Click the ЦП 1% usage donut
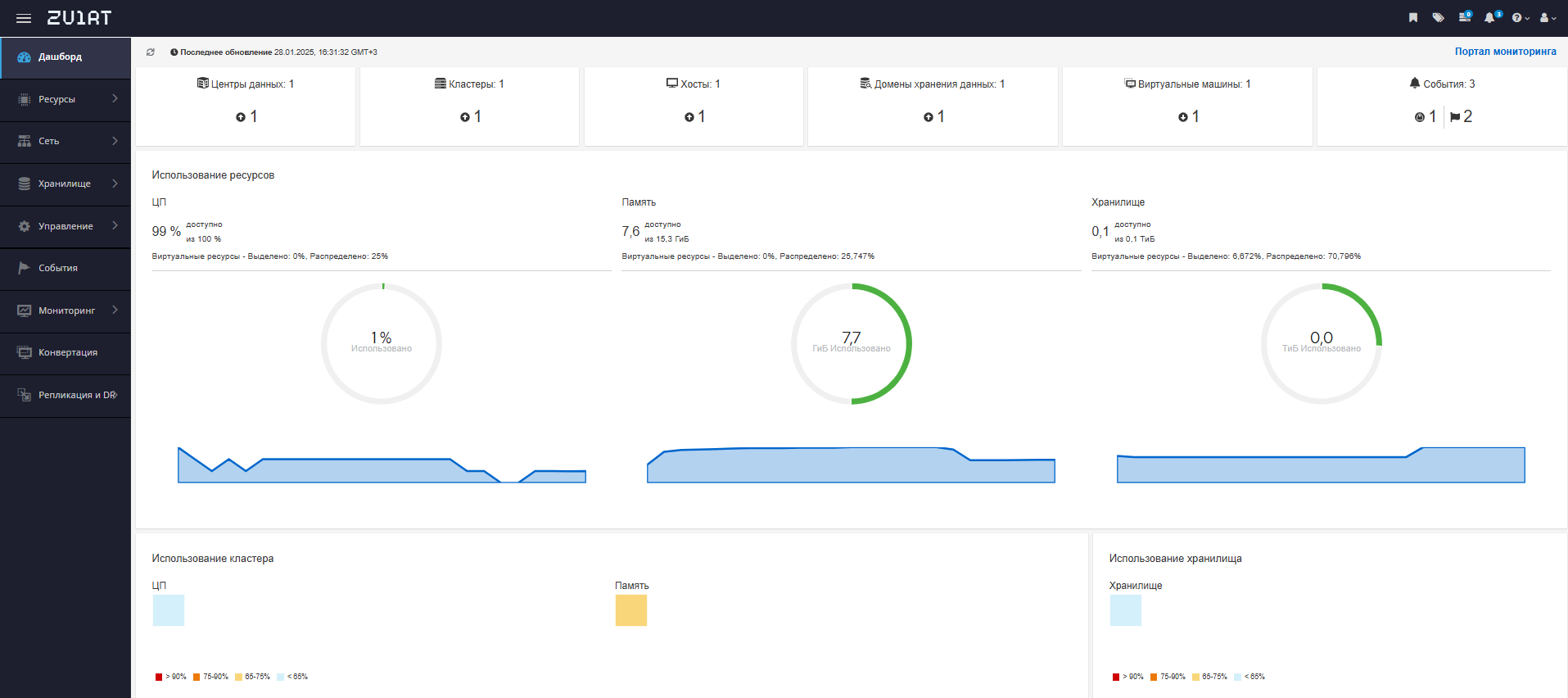1568x698 pixels. (382, 344)
